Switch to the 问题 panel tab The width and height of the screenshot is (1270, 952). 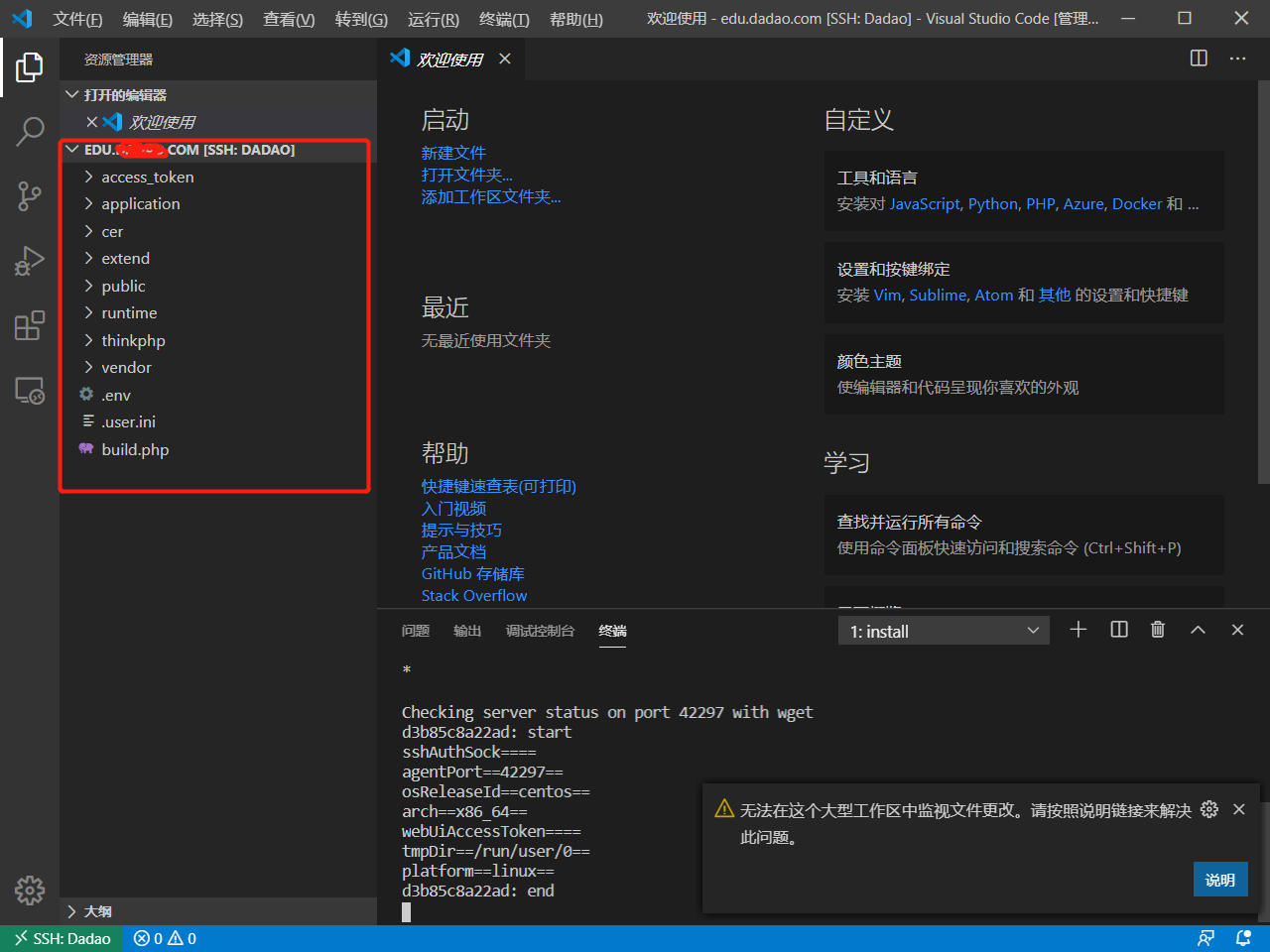pyautogui.click(x=416, y=631)
